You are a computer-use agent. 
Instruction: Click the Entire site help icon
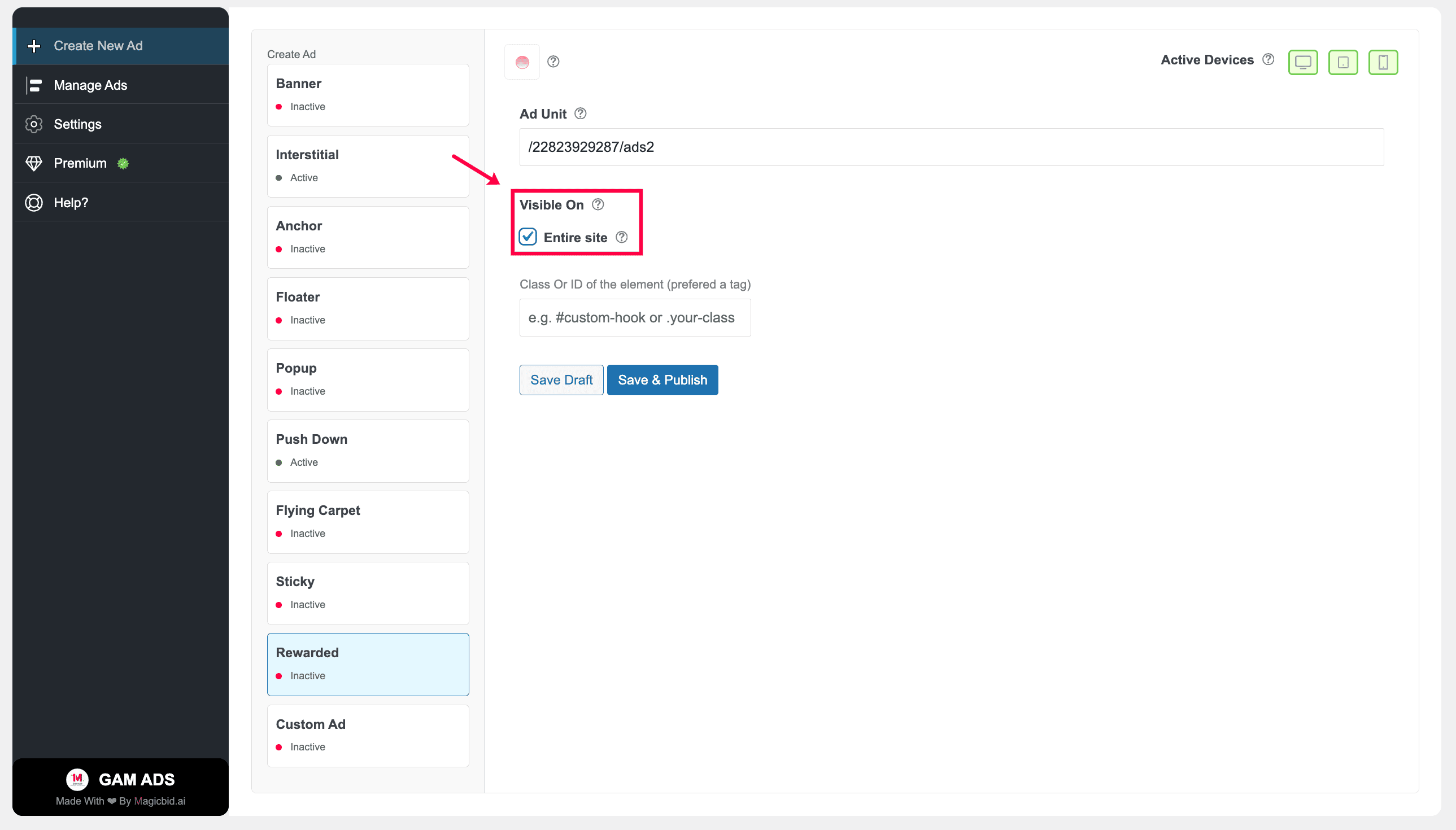click(x=621, y=237)
